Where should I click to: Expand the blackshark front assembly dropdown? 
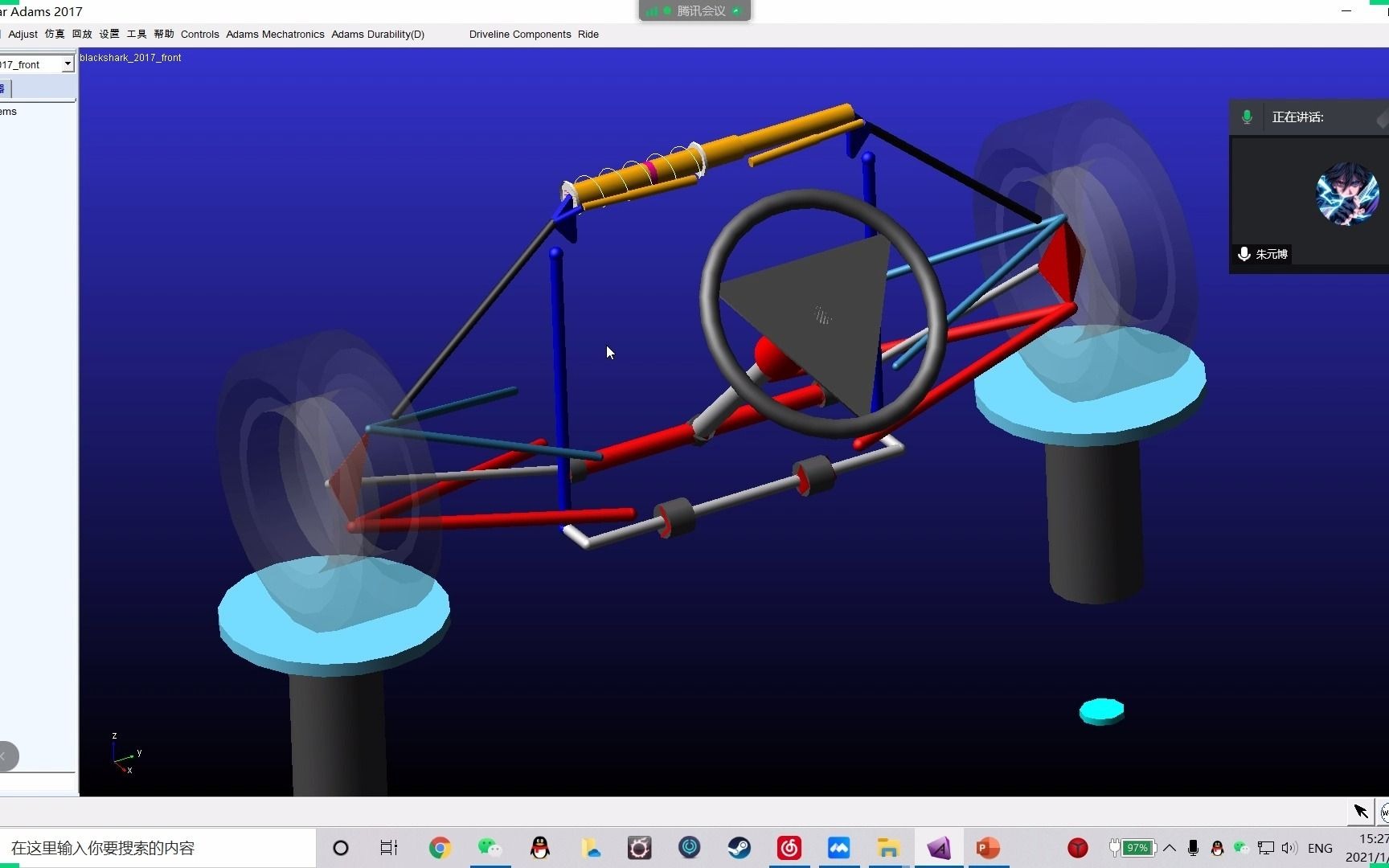click(x=68, y=64)
